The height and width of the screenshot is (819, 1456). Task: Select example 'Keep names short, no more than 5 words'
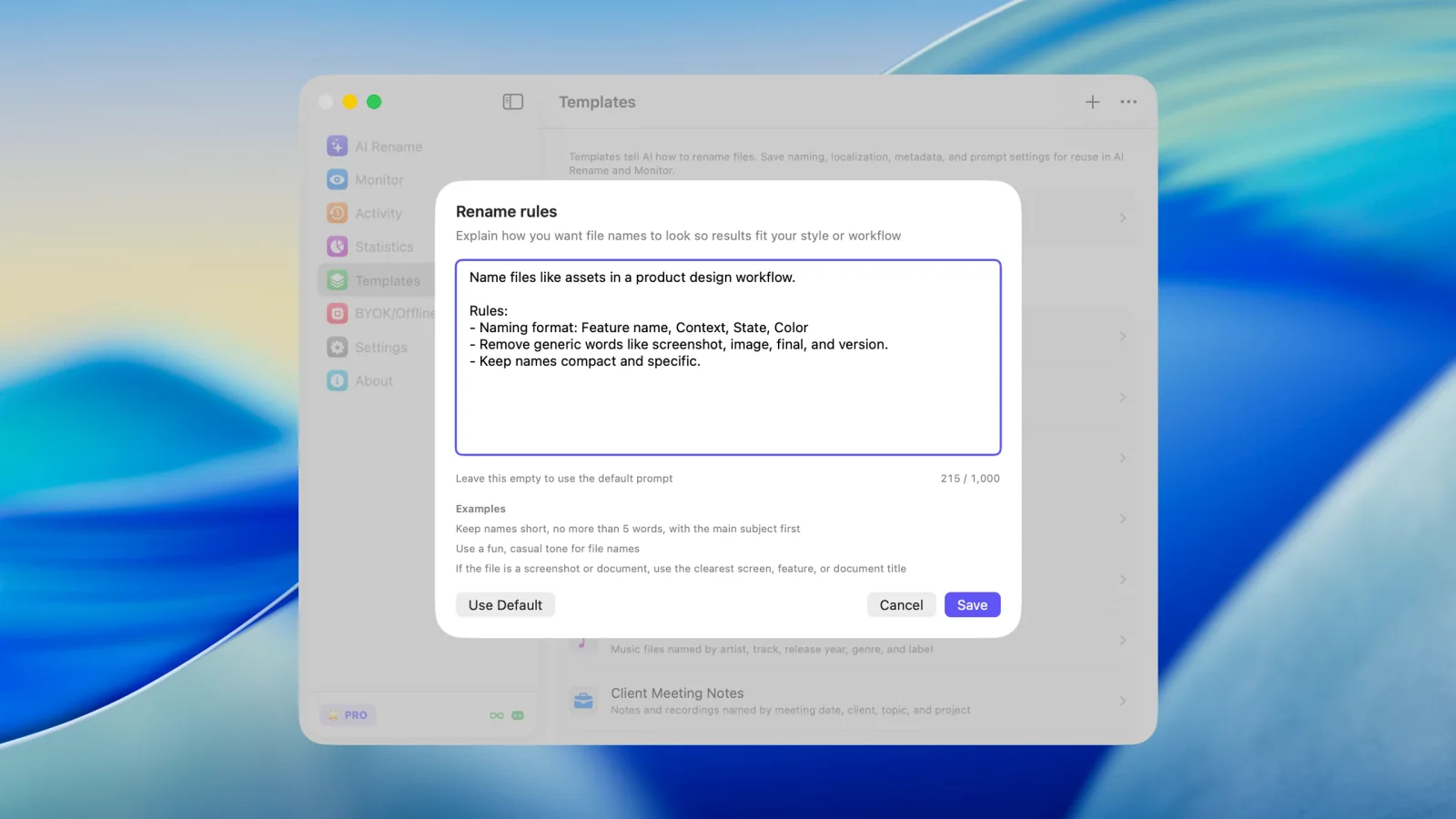point(628,529)
